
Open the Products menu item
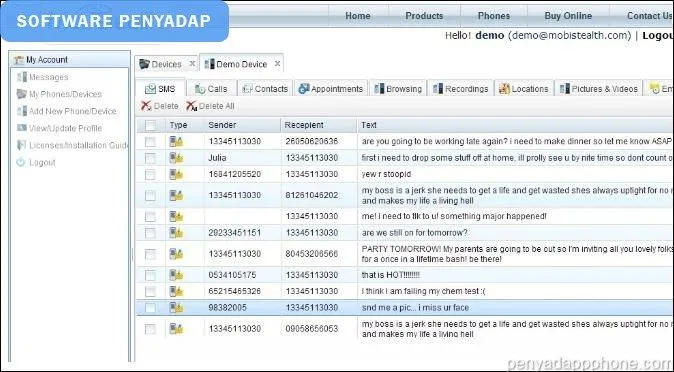click(x=424, y=16)
